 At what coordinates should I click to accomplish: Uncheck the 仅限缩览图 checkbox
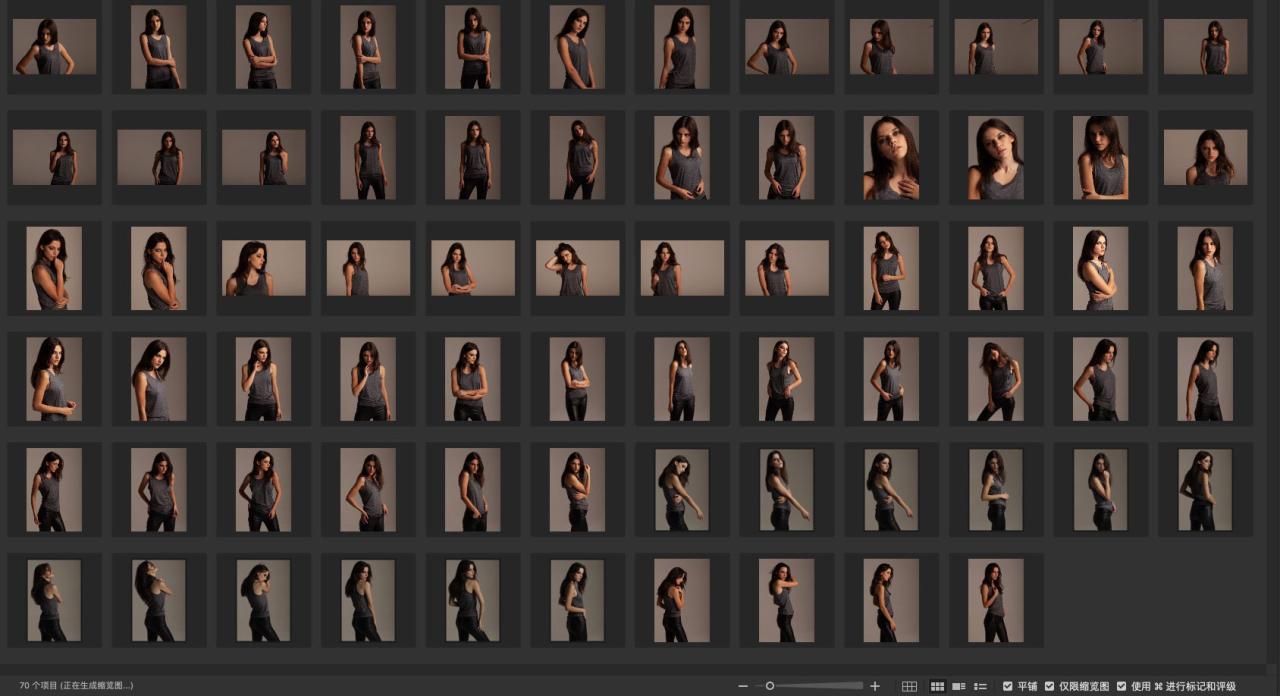coord(1050,686)
